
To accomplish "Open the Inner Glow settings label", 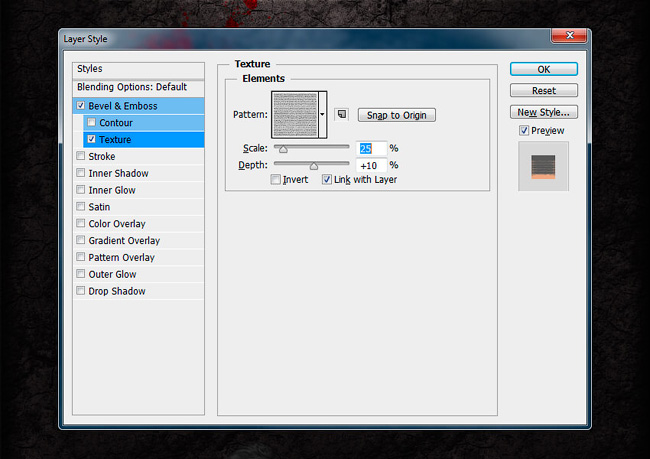I will (112, 190).
